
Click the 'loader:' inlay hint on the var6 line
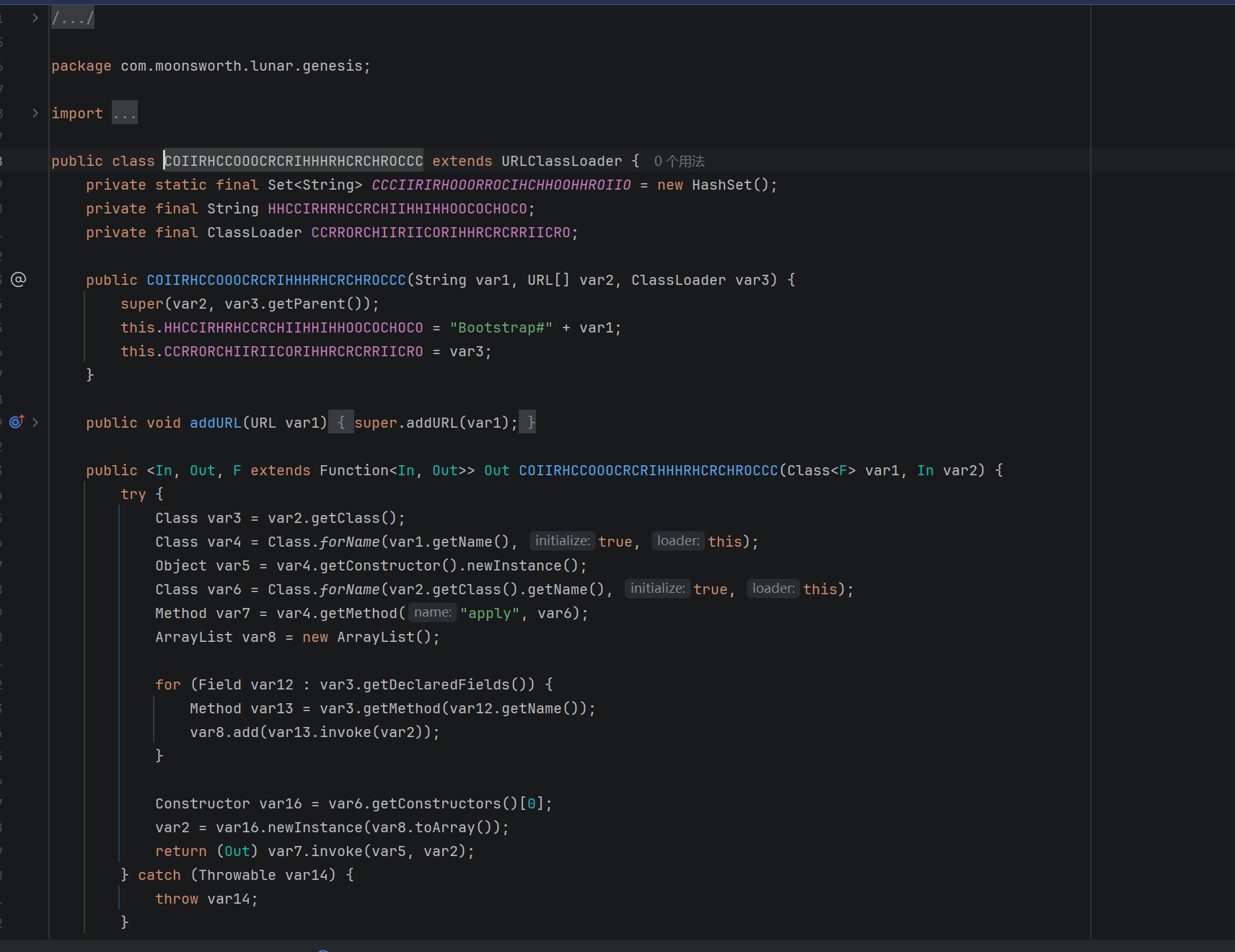(x=773, y=589)
